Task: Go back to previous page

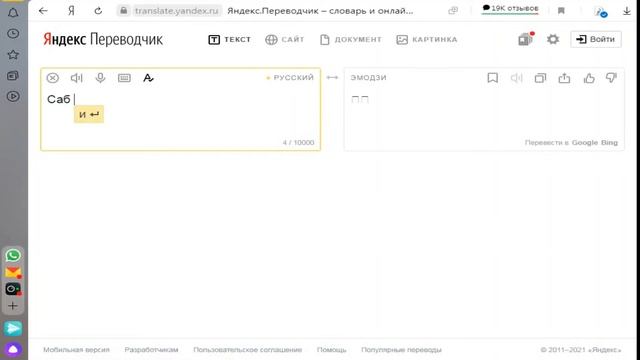Action: (43, 11)
